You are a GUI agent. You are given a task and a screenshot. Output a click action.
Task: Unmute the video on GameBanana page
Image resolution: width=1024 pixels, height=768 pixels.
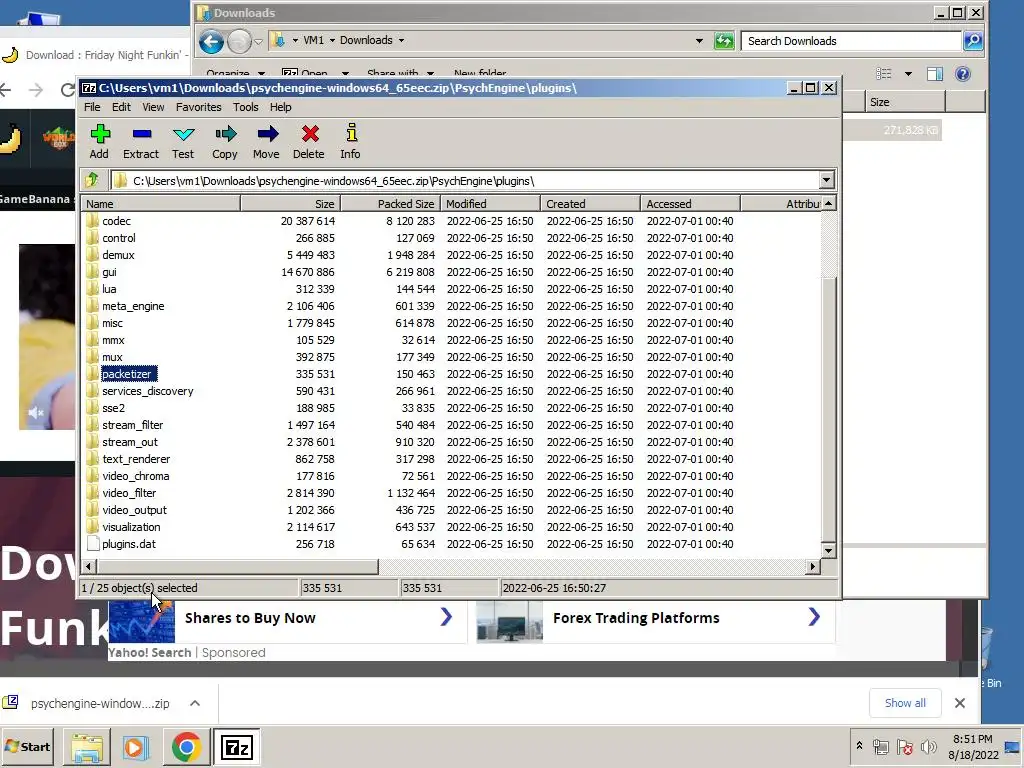(36, 412)
